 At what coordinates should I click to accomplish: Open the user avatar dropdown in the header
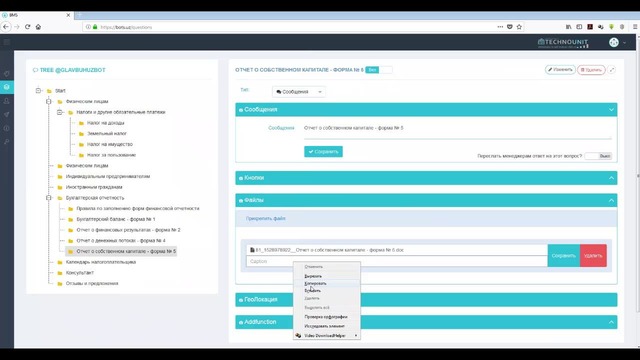[x=617, y=42]
